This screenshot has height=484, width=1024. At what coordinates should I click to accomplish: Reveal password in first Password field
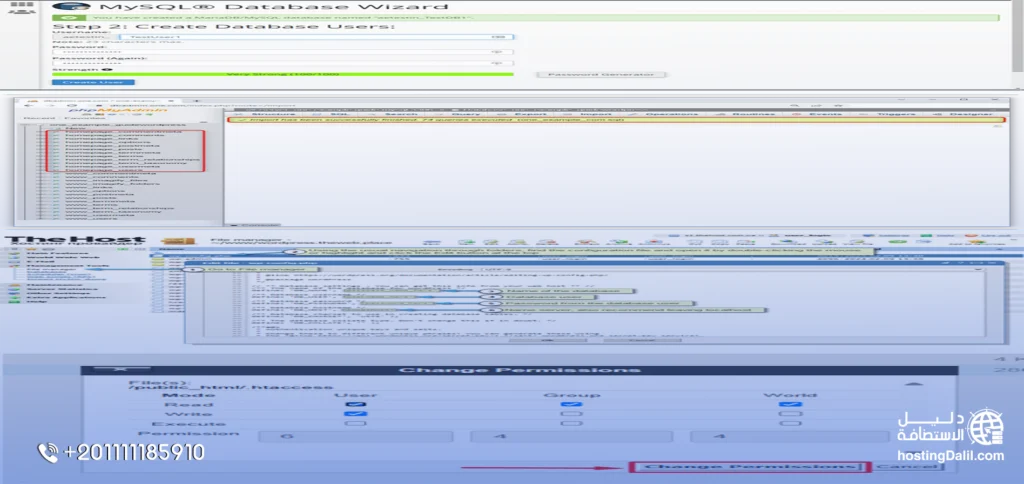(x=496, y=52)
